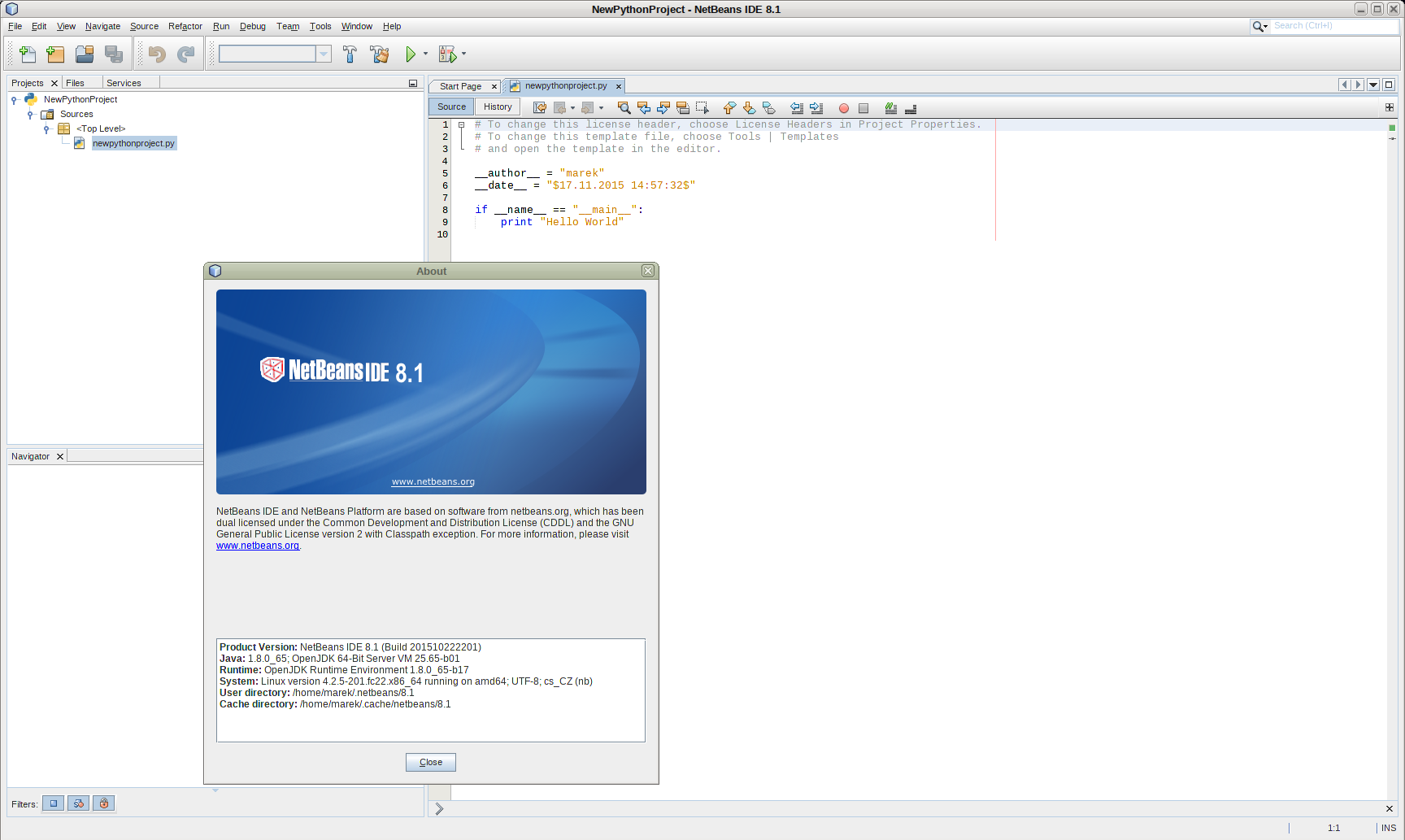Image resolution: width=1405 pixels, height=840 pixels.
Task: Collapse the NewPythonProject tree node
Action: tap(14, 100)
